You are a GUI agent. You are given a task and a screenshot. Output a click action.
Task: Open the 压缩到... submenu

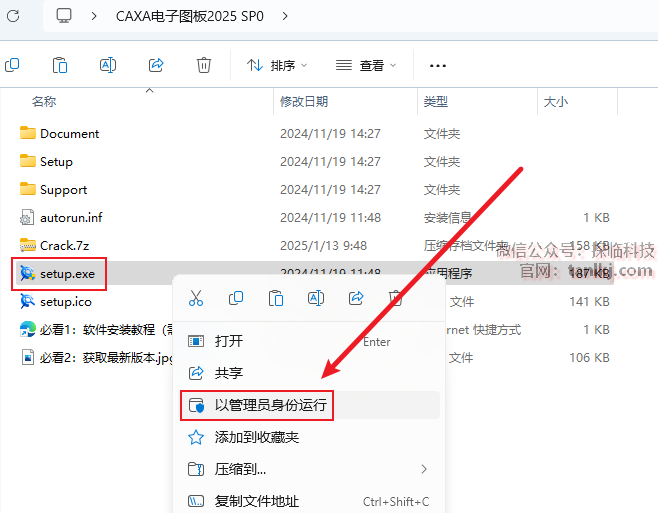coord(310,469)
